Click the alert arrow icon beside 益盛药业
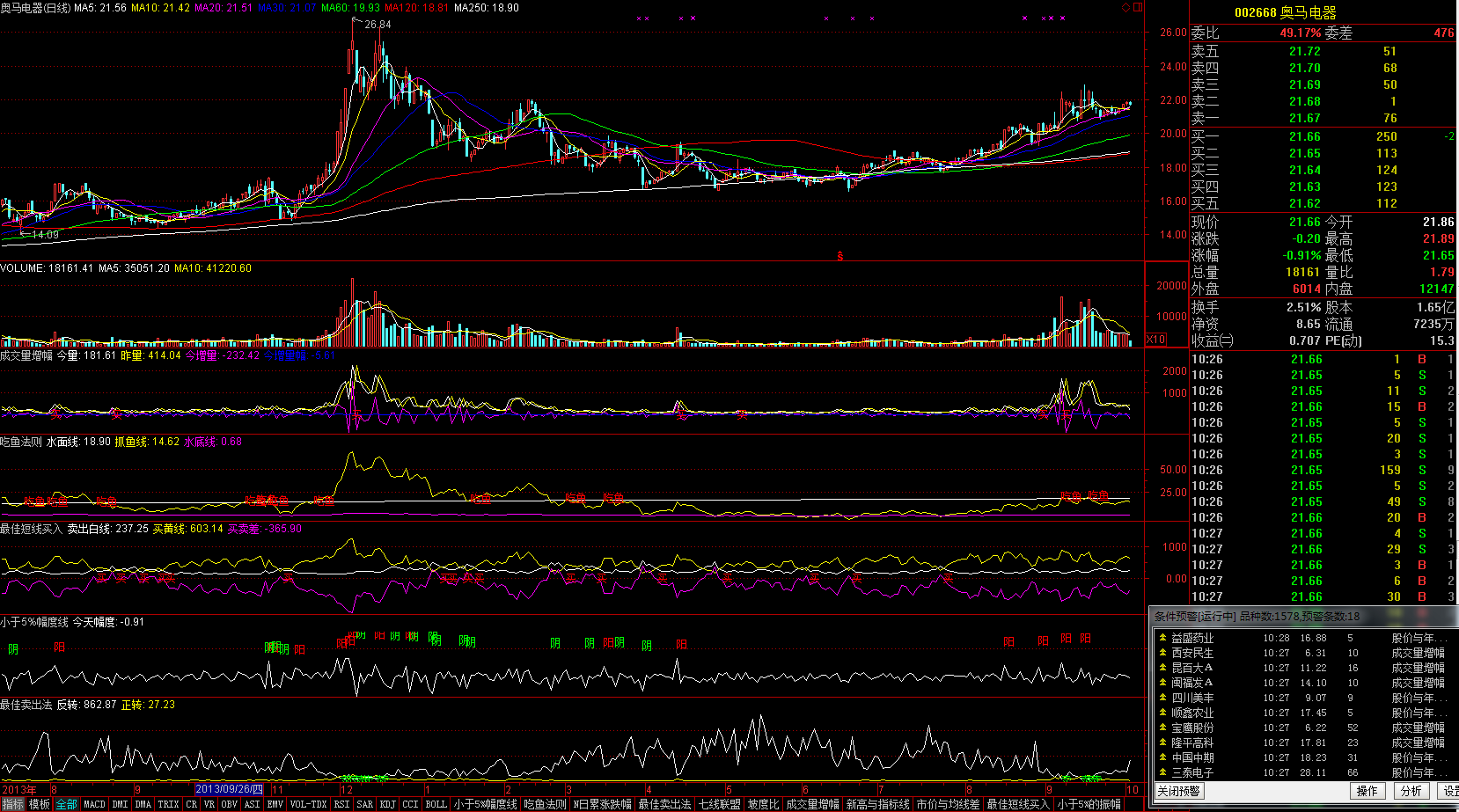The image size is (1459, 812). [1162, 638]
